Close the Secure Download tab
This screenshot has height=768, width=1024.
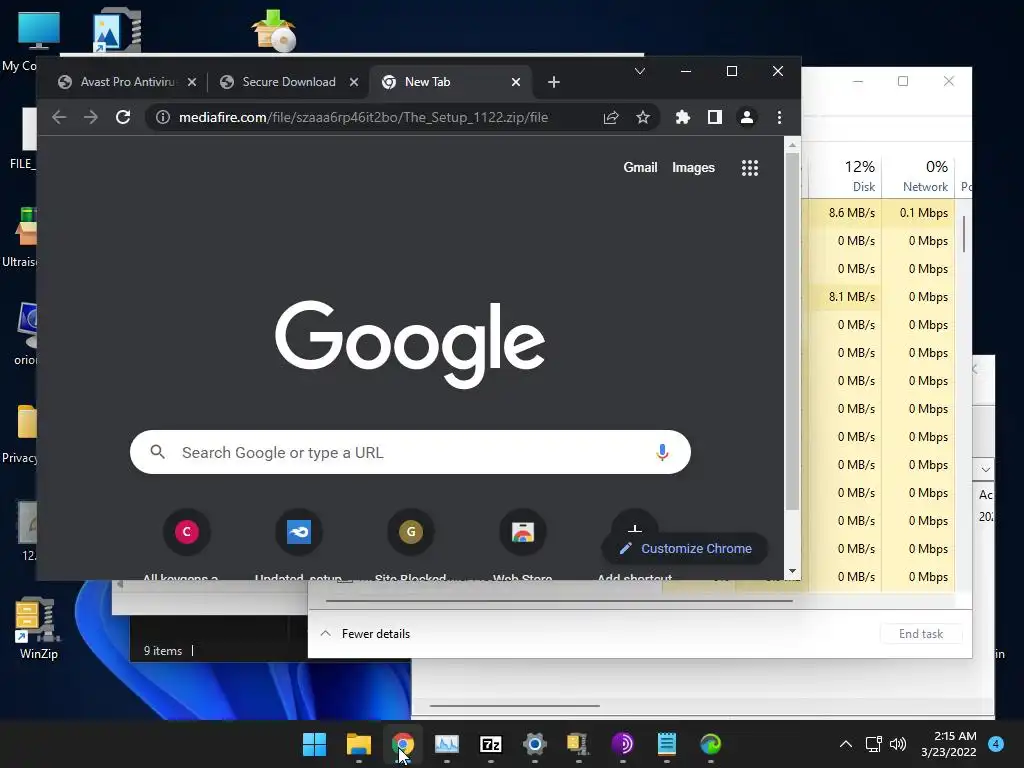click(353, 82)
